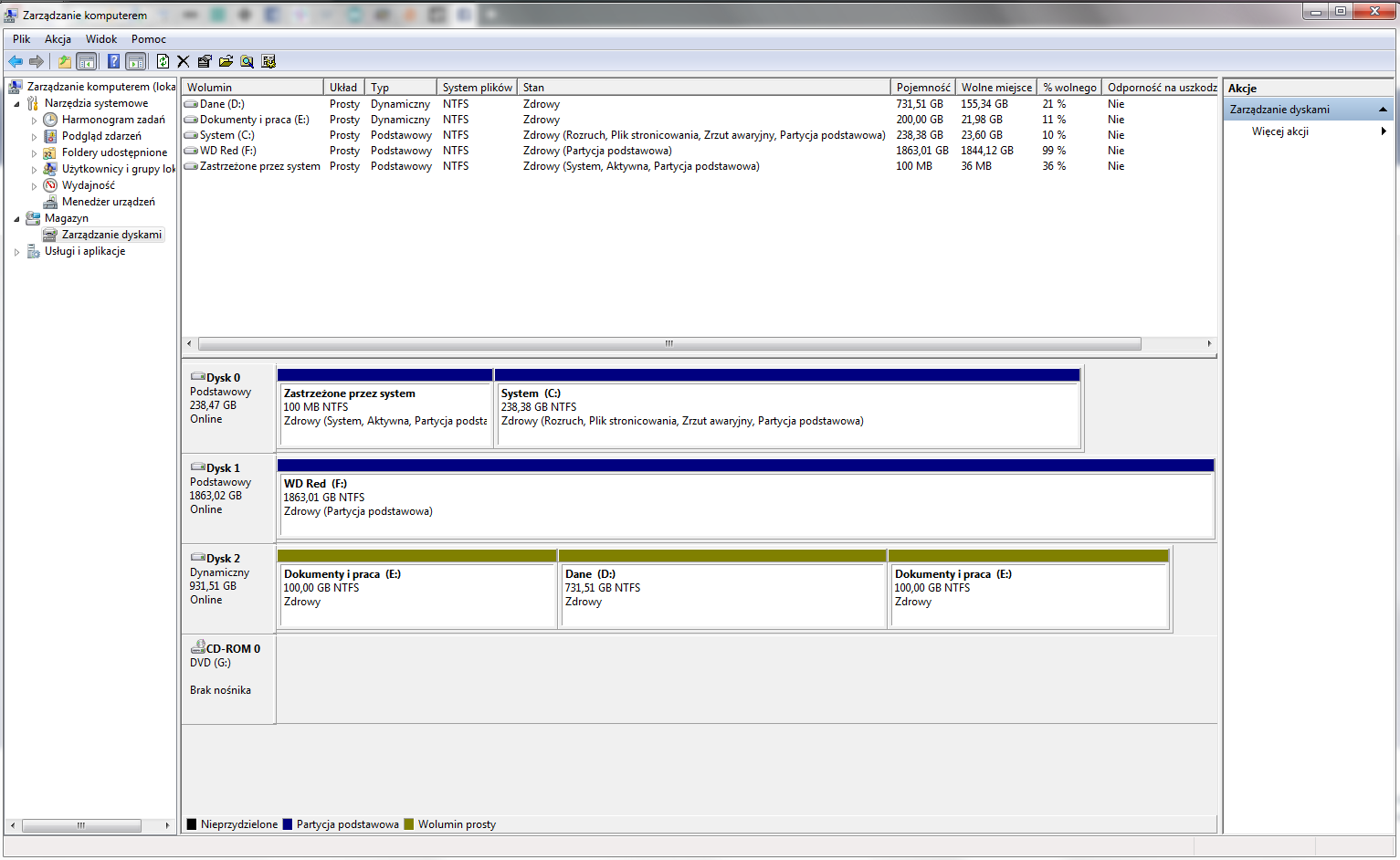
Task: Click the olive Wolumin prosty legend swatch
Action: click(409, 824)
